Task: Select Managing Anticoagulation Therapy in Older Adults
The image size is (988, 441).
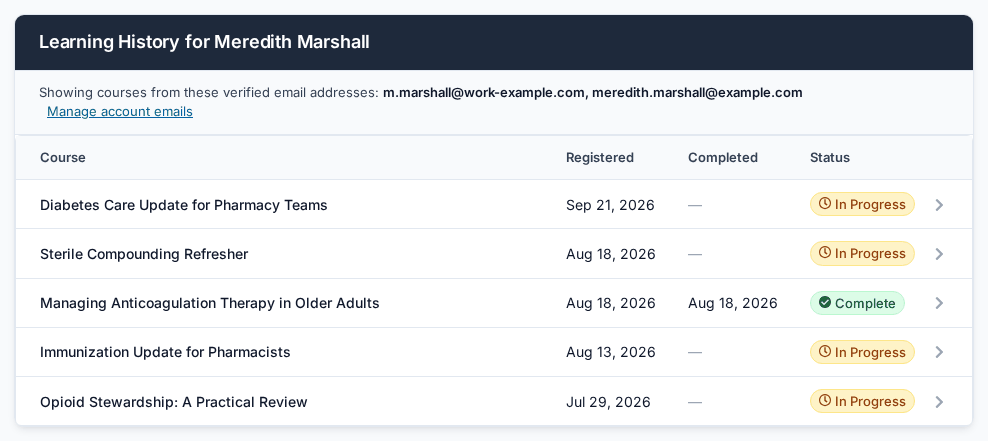Action: [x=209, y=303]
